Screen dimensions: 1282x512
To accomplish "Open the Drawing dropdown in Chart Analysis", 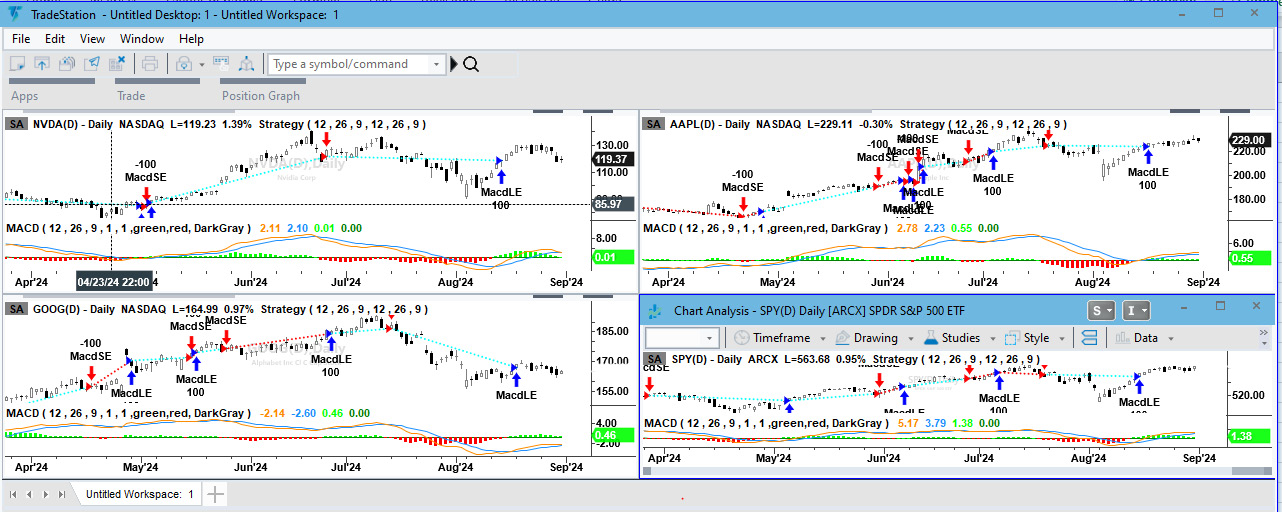I will pyautogui.click(x=874, y=338).
